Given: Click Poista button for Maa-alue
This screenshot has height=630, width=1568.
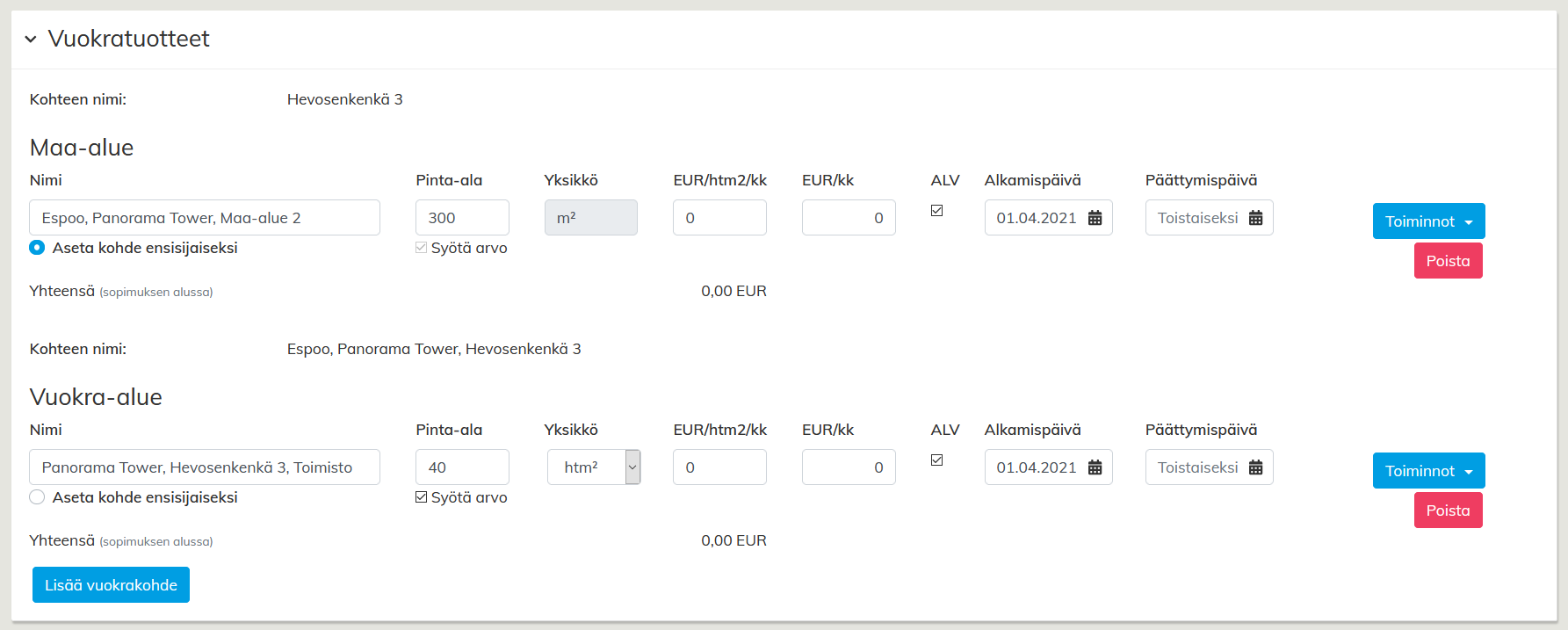Looking at the screenshot, I should (x=1448, y=261).
